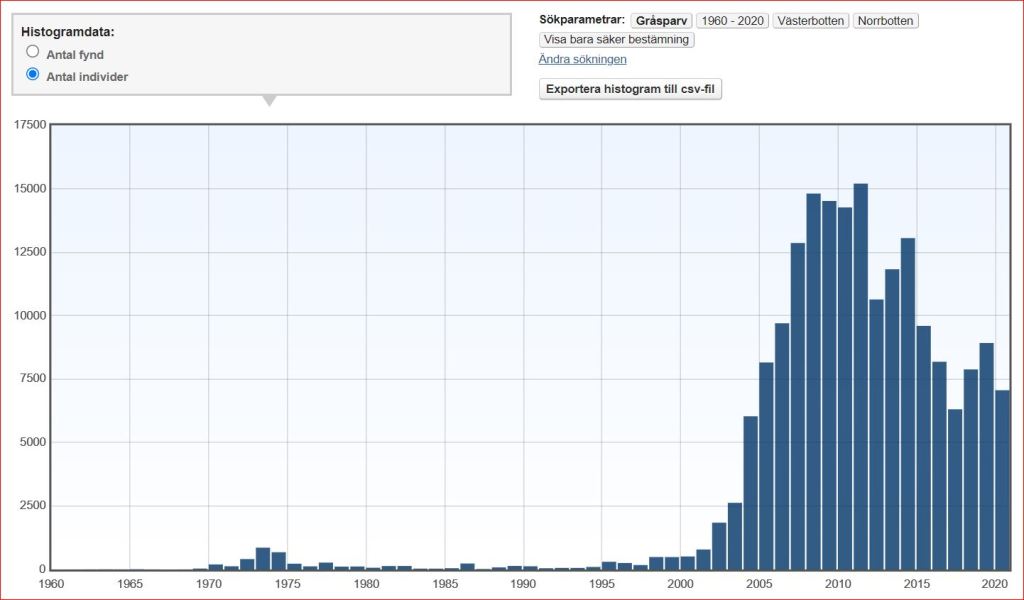Open the Ändra sökningen link
Screen dimensions: 1024x600
click(x=582, y=59)
